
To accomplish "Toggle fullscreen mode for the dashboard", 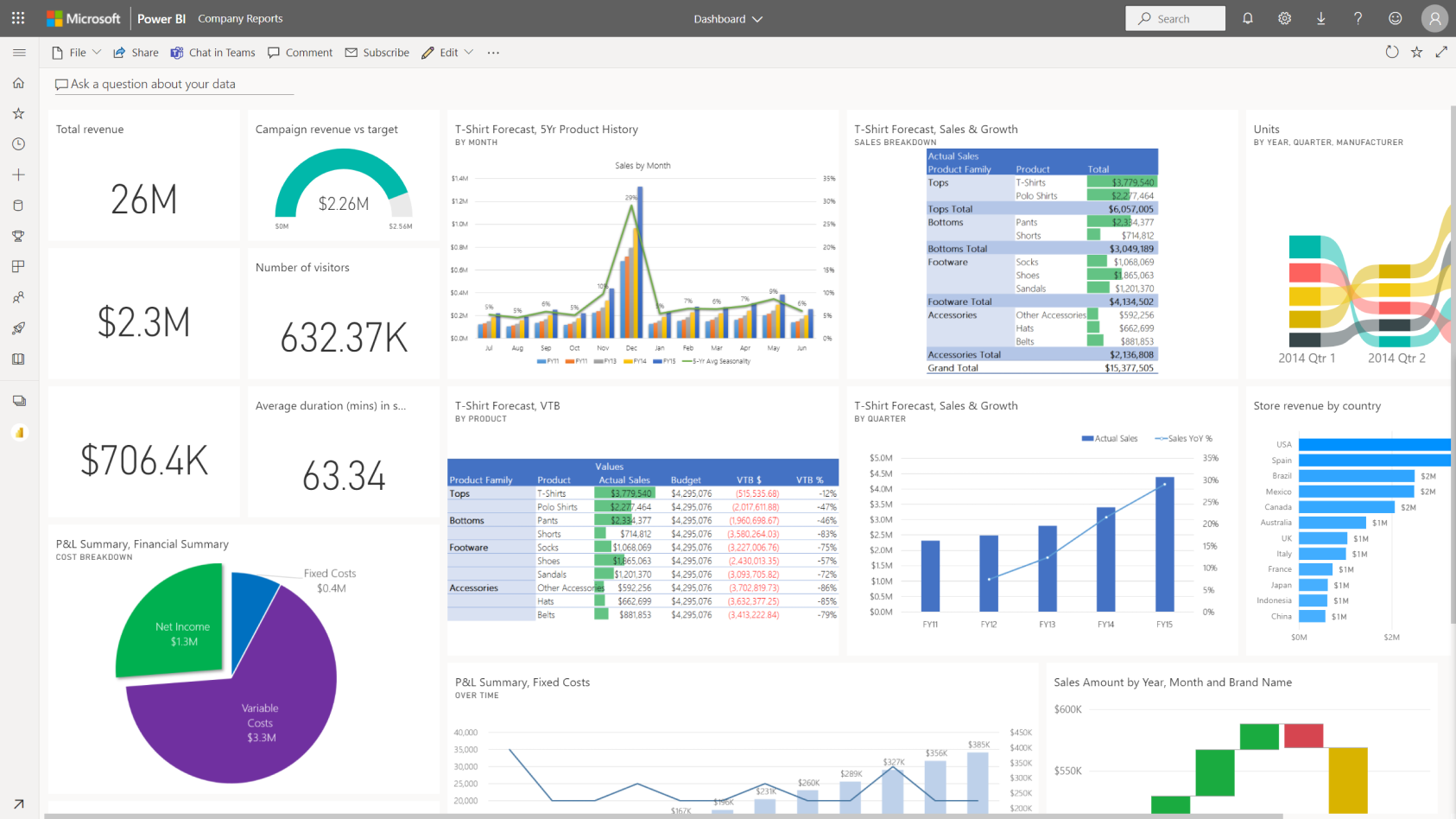I will click(1442, 52).
